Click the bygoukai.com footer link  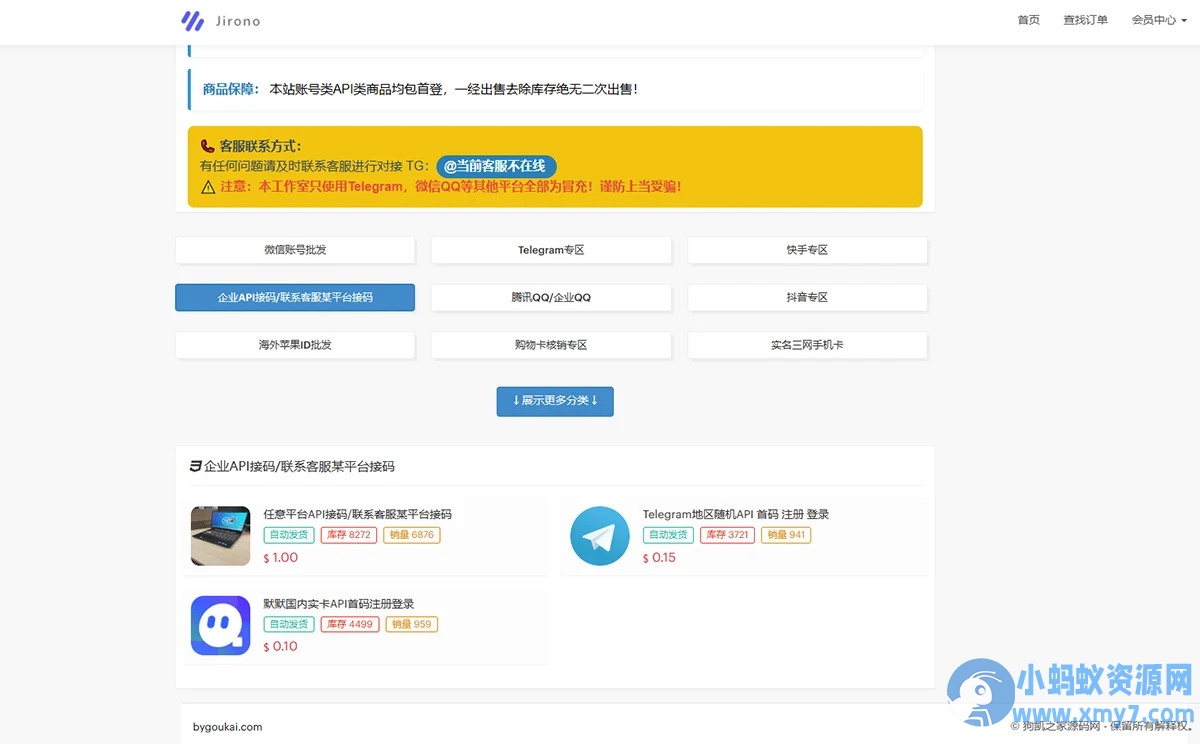228,727
